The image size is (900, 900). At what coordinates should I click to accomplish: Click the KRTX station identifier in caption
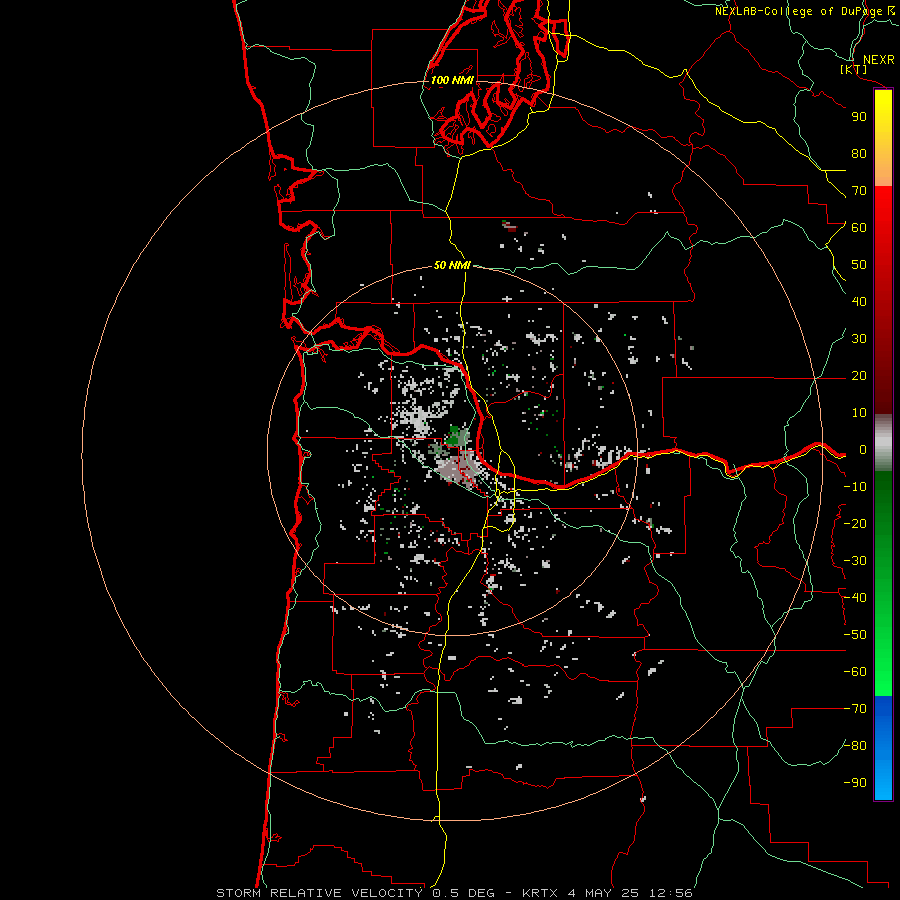pyautogui.click(x=540, y=893)
